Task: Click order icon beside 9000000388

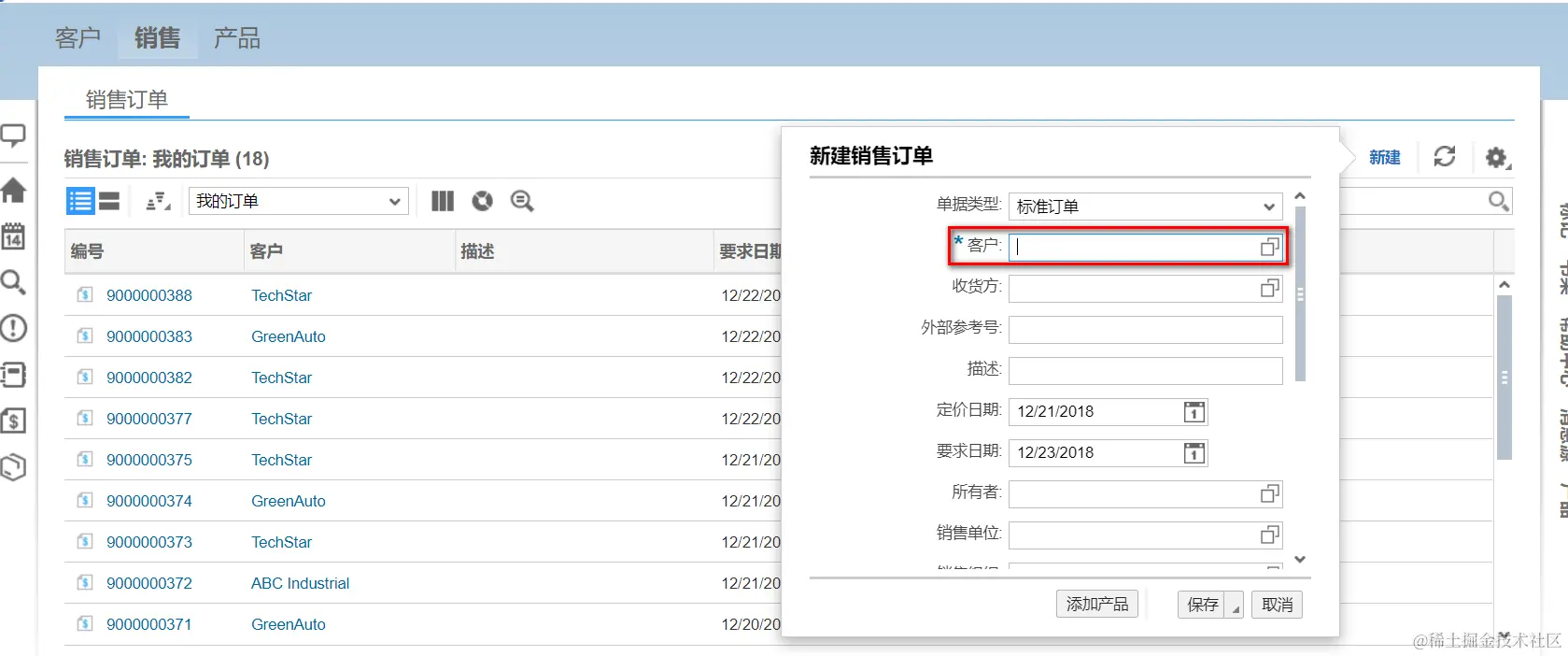Action: (x=85, y=295)
